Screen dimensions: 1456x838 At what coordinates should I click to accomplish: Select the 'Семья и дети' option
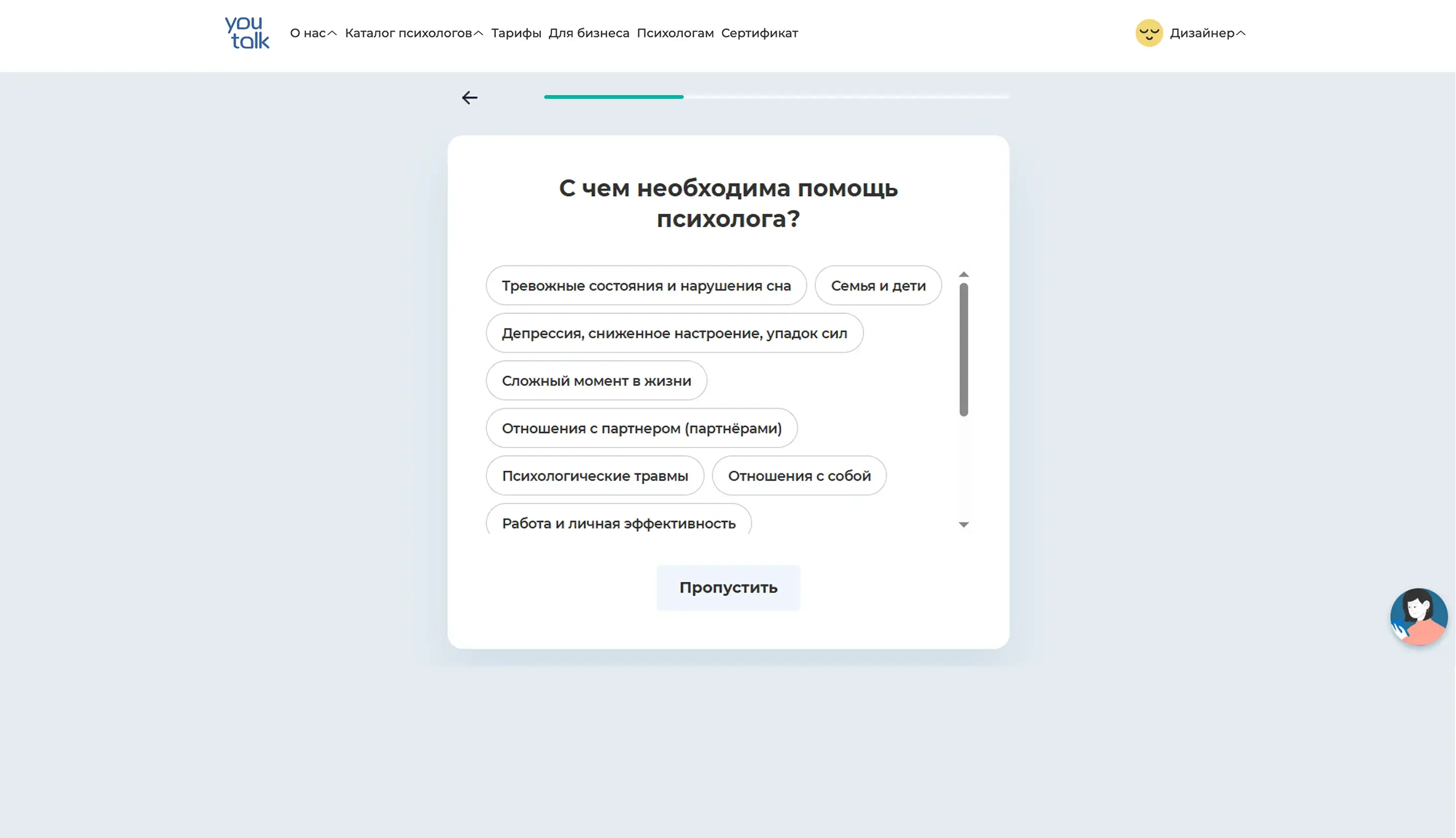[x=878, y=286]
